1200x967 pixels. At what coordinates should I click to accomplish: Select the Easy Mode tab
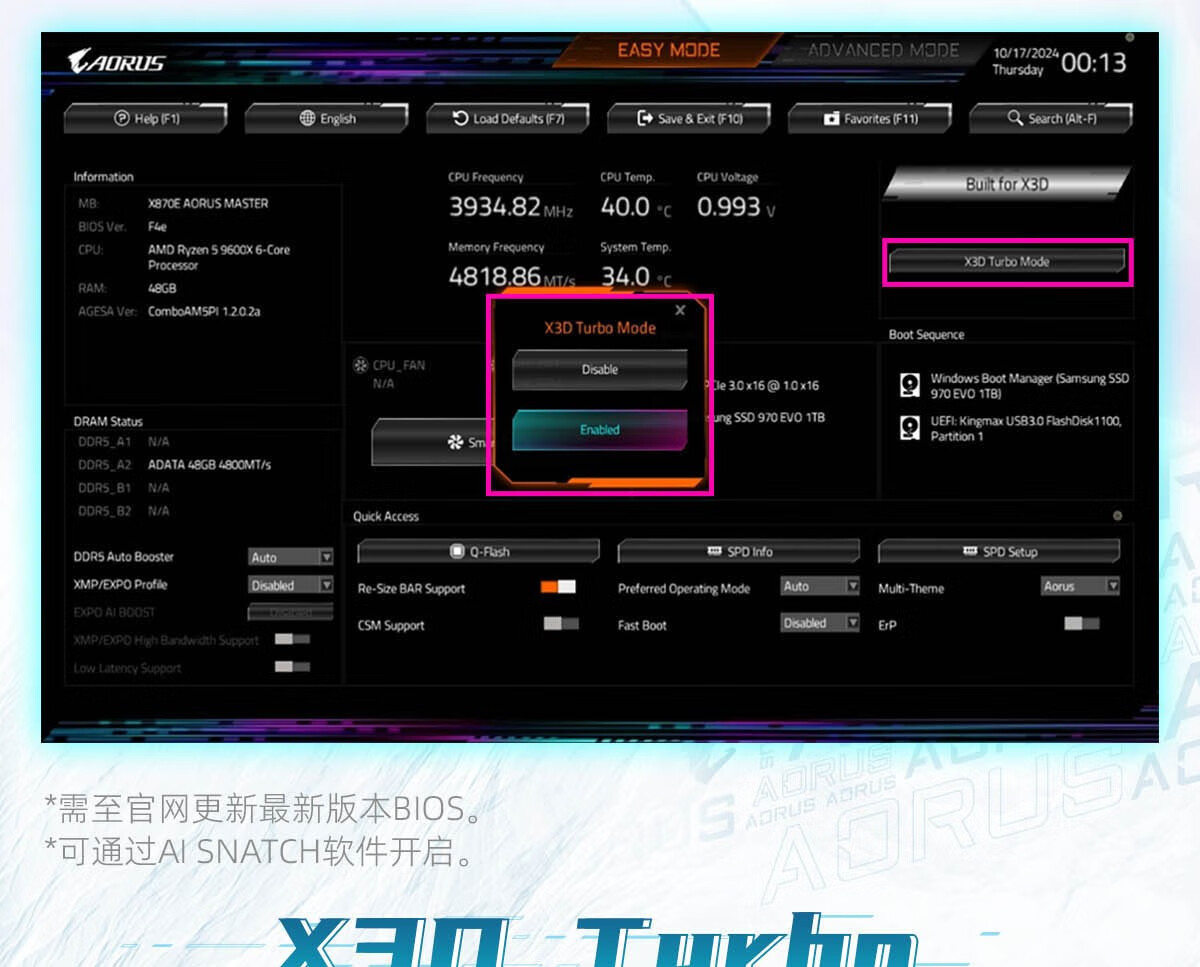(668, 50)
